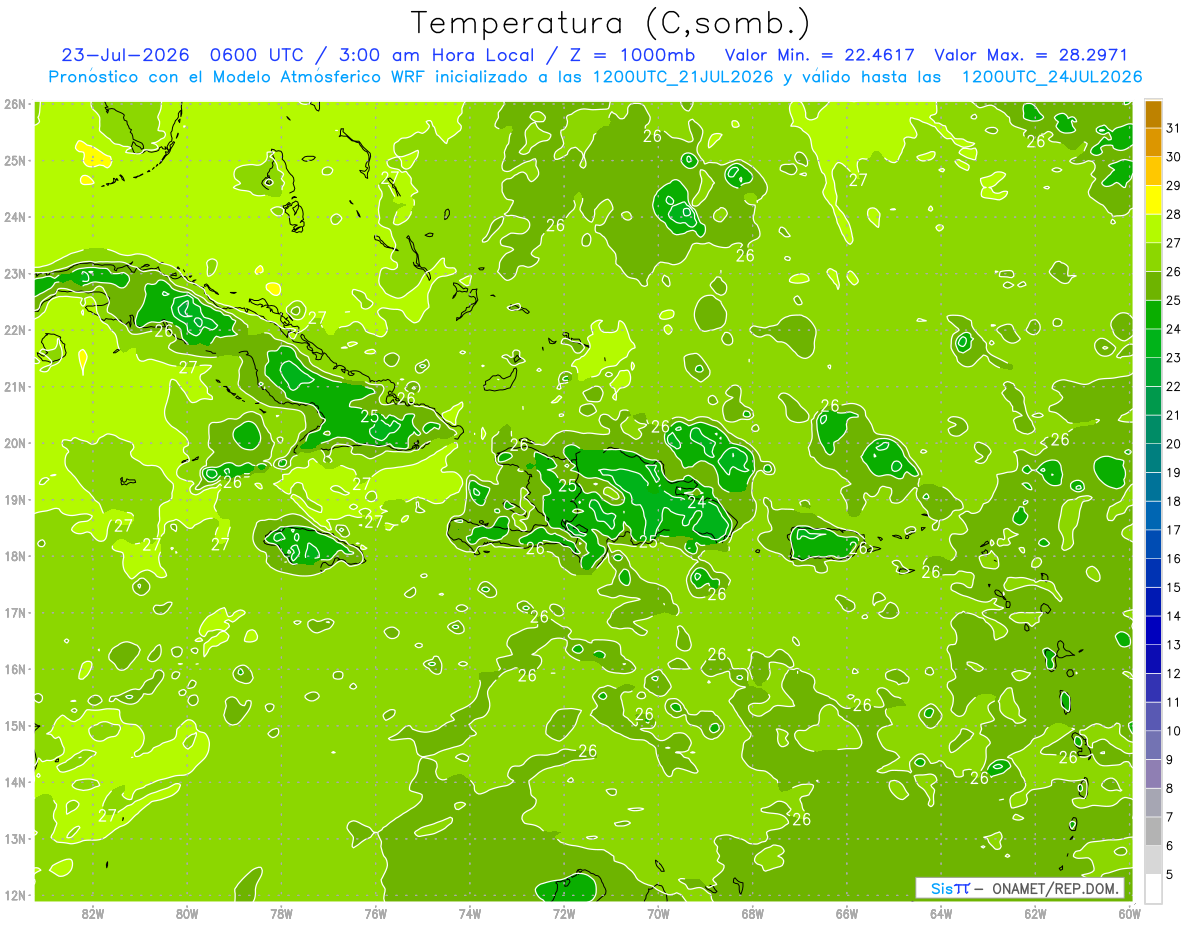Screen dimensions: 1200x927
Task: Click the '74W' longitude axis label
Action: click(469, 914)
